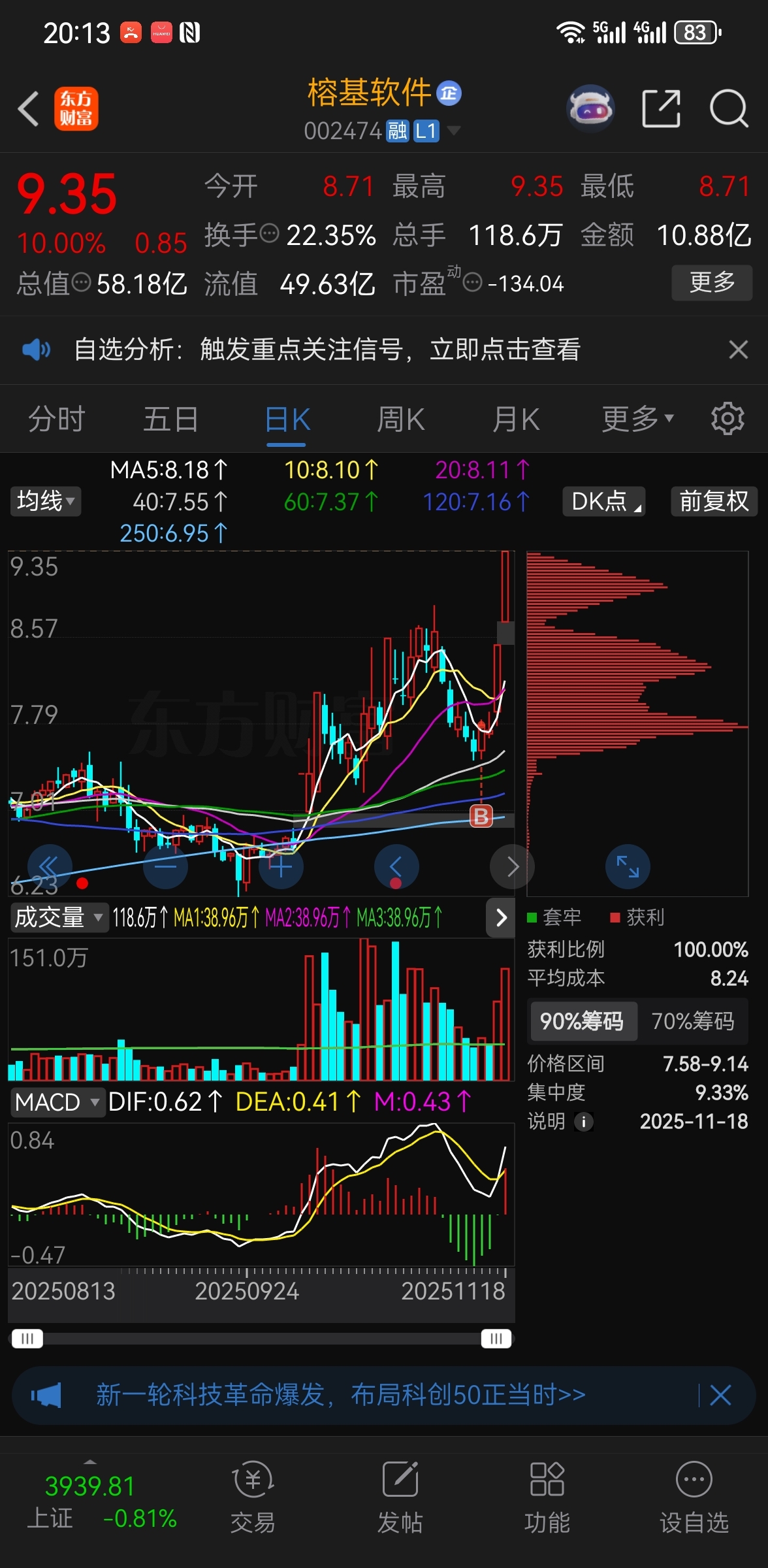The width and height of the screenshot is (768, 1568).
Task: Tap the 总值 info icon
Action: pos(81,282)
